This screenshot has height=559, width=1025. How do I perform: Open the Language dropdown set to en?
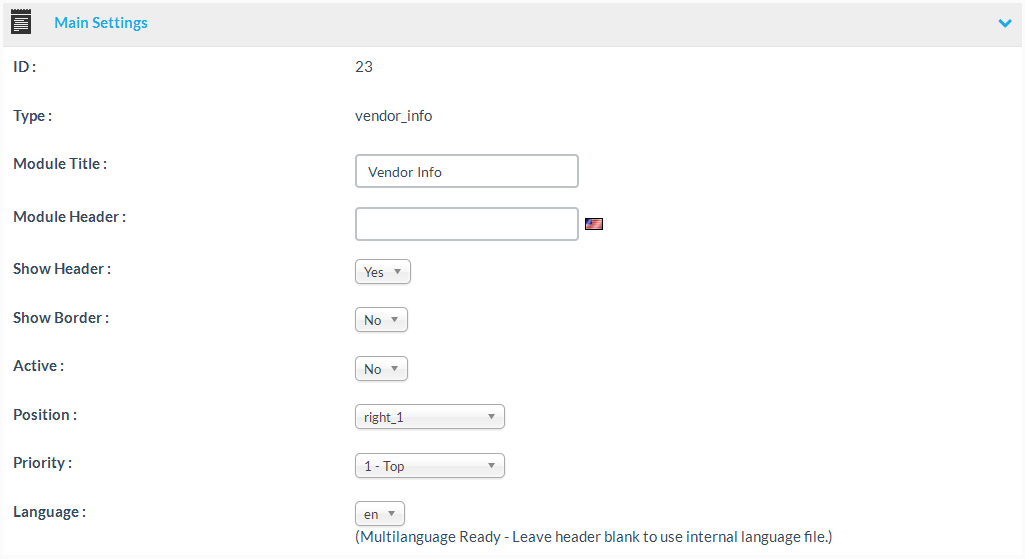tap(379, 514)
